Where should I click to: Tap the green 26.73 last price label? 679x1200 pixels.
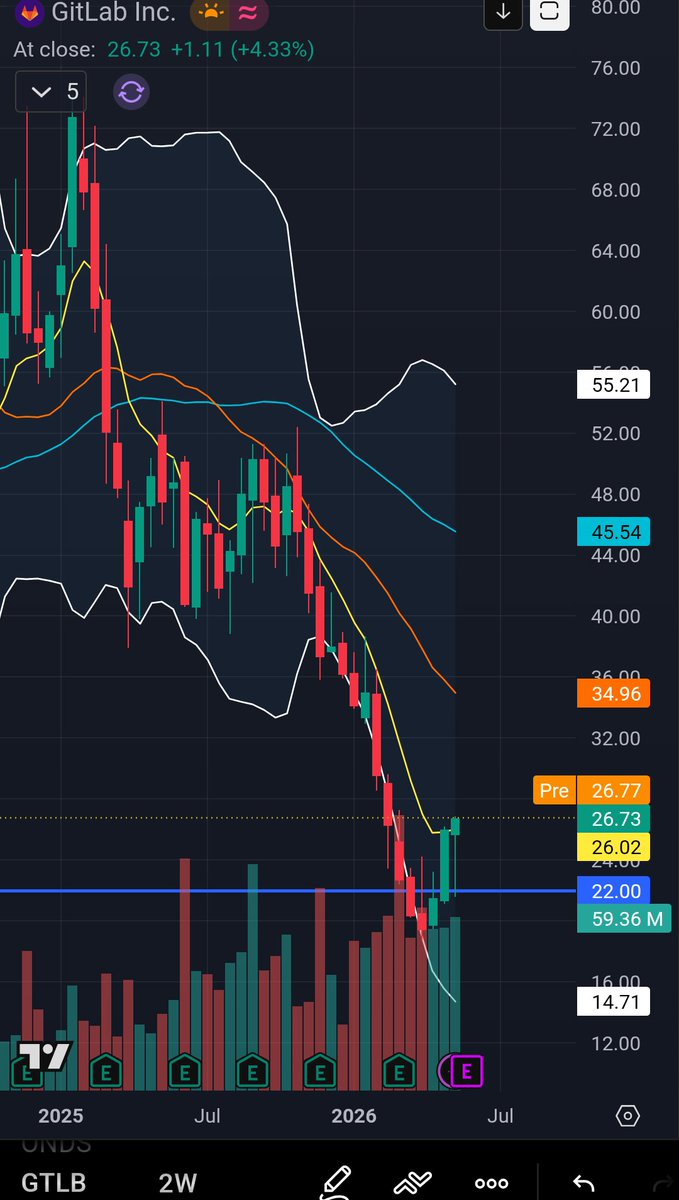coord(613,819)
